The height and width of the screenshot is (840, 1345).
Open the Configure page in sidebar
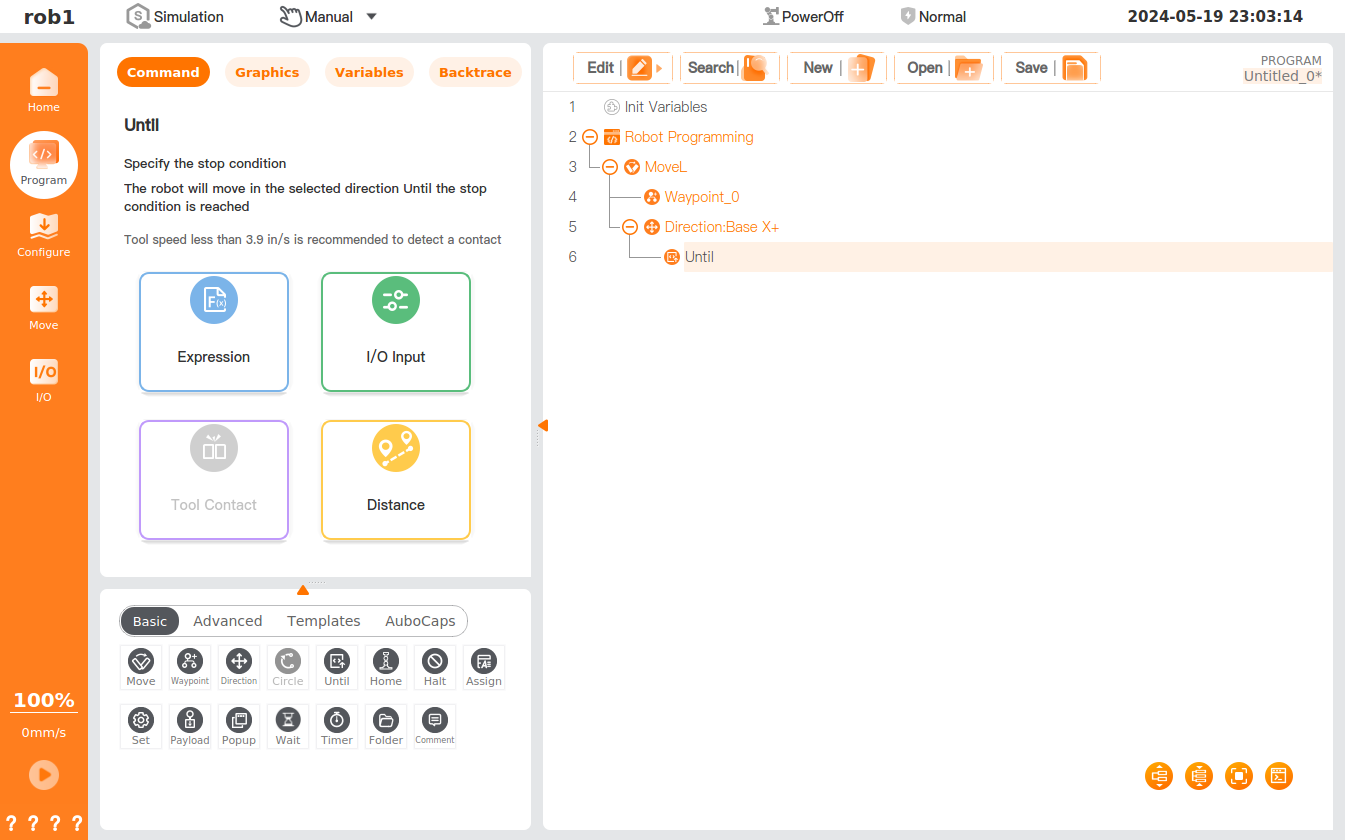click(x=43, y=236)
